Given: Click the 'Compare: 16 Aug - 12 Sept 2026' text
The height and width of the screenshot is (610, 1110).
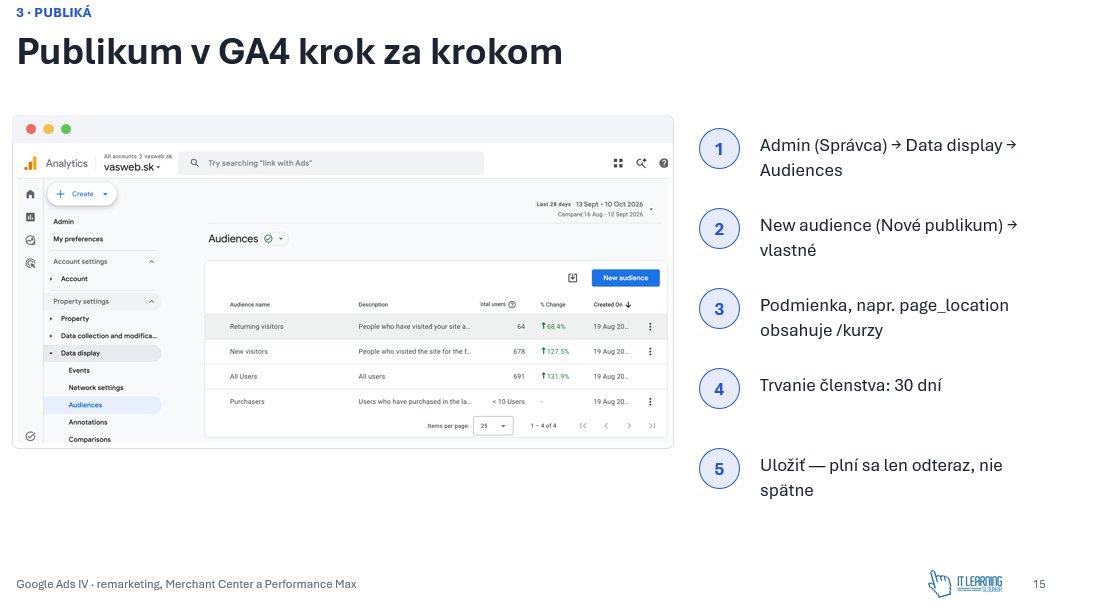Looking at the screenshot, I should (x=600, y=214).
